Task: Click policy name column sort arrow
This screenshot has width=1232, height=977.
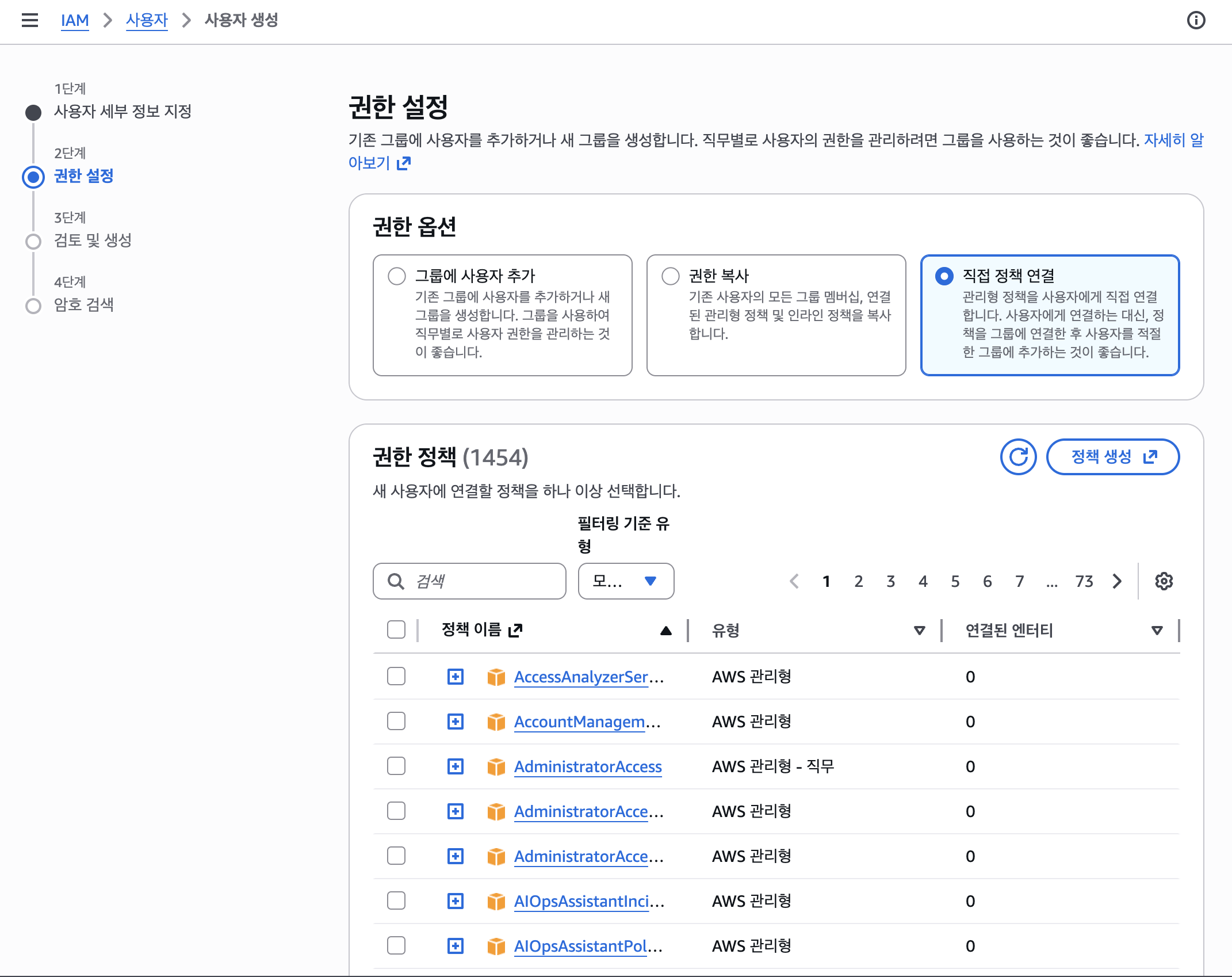Action: [x=666, y=631]
